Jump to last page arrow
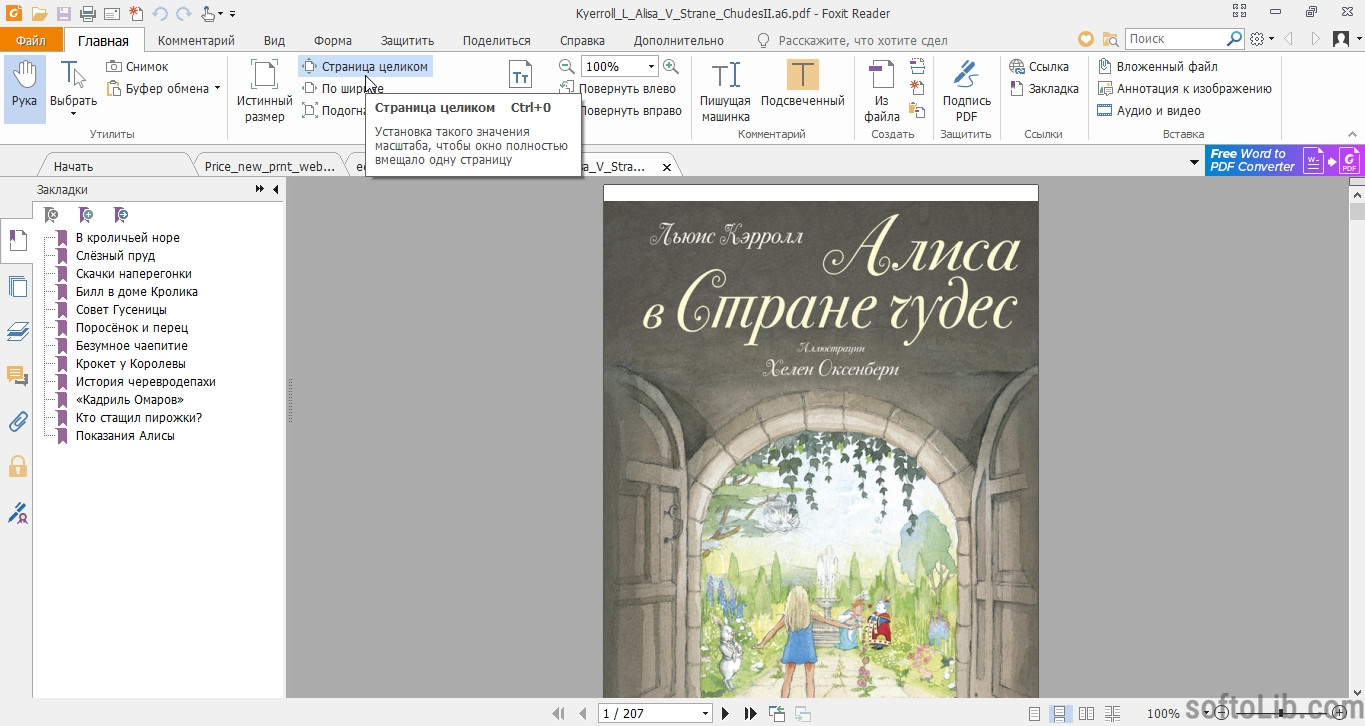Screen dimensions: 1365x726 (x=751, y=713)
